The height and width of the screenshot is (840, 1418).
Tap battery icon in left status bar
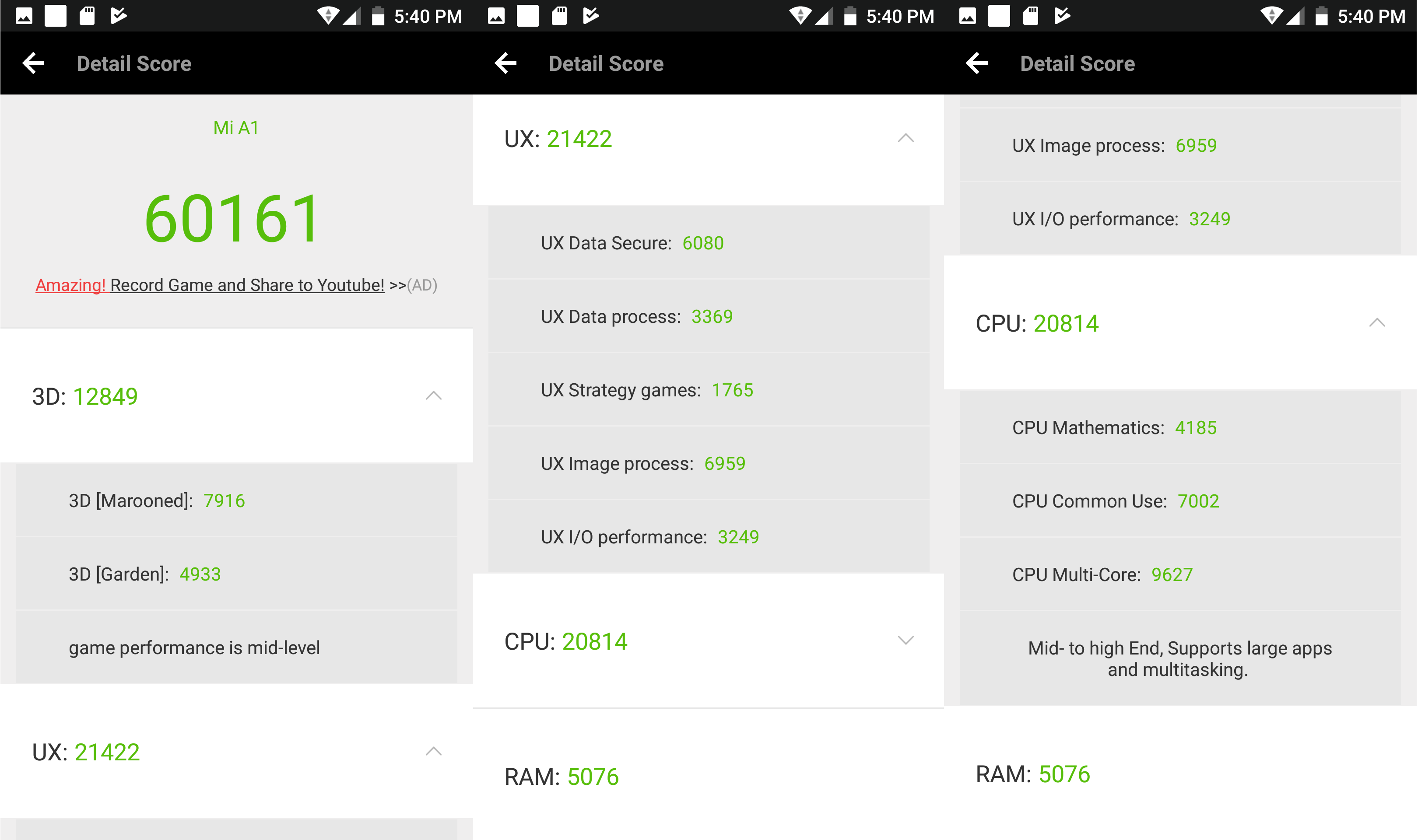coord(378,16)
